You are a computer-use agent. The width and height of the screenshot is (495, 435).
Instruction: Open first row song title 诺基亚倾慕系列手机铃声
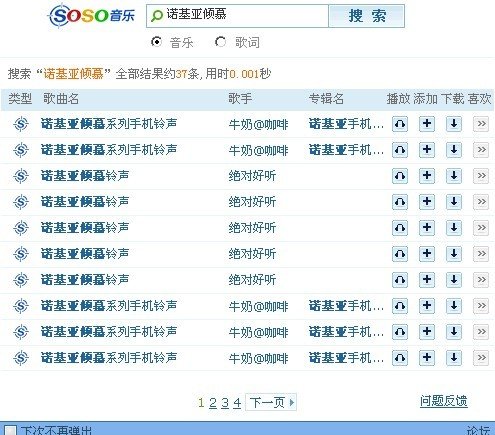[109, 124]
